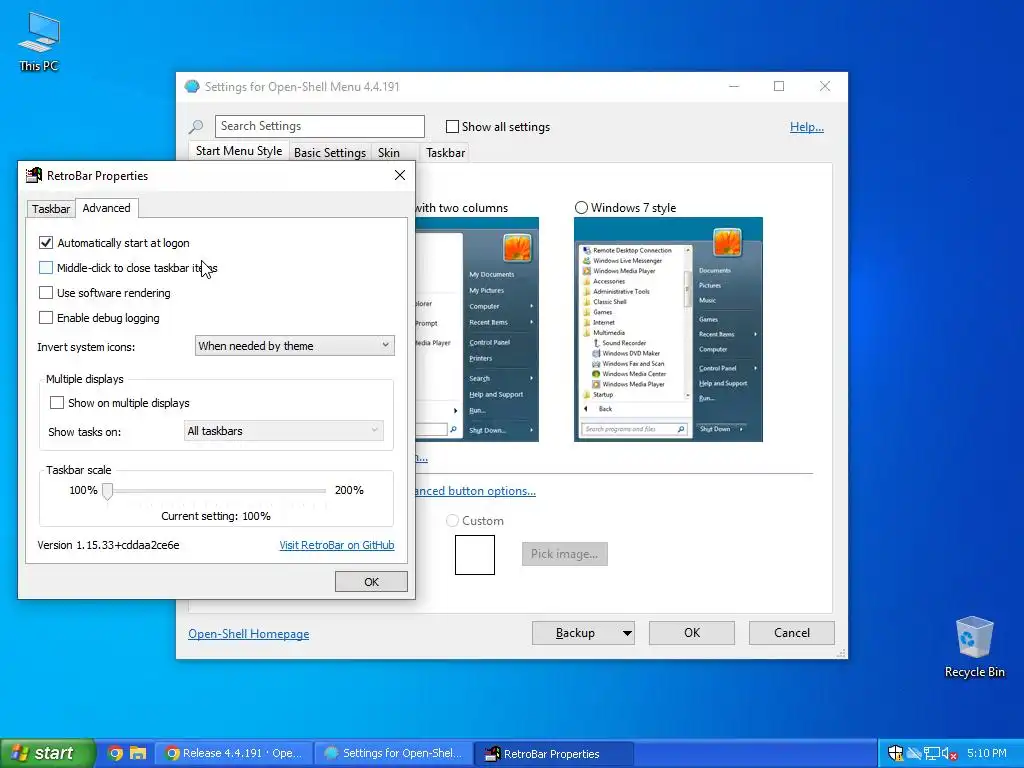Switch to RetroBar's Taskbar tab

coord(51,209)
